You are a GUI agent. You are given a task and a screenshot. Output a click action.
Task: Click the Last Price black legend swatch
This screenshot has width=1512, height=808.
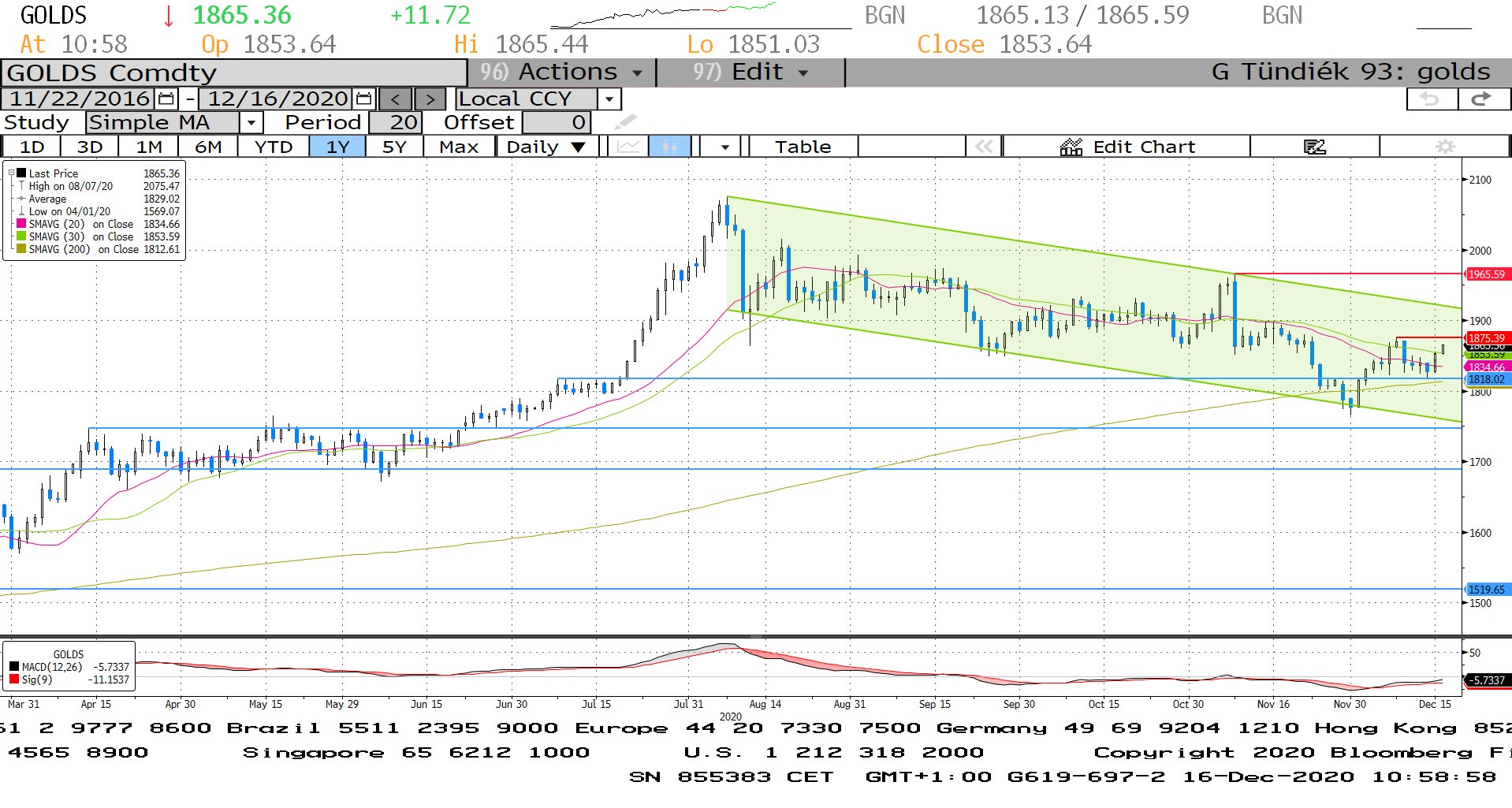(x=21, y=173)
